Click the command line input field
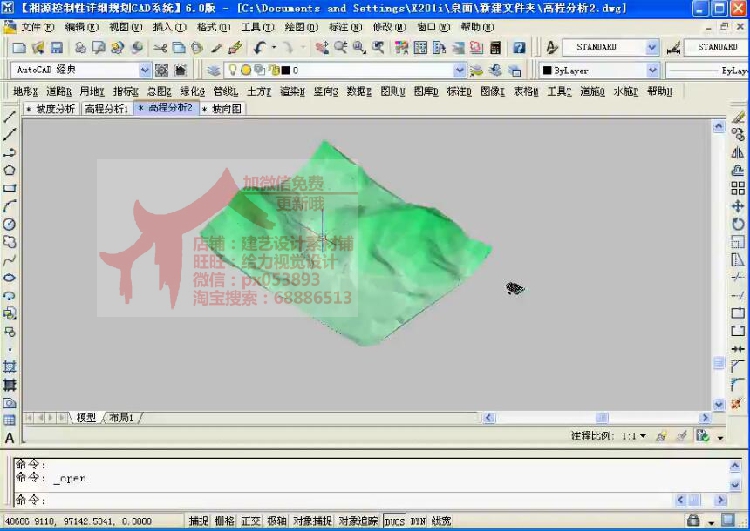This screenshot has width=750, height=531. tap(344, 500)
